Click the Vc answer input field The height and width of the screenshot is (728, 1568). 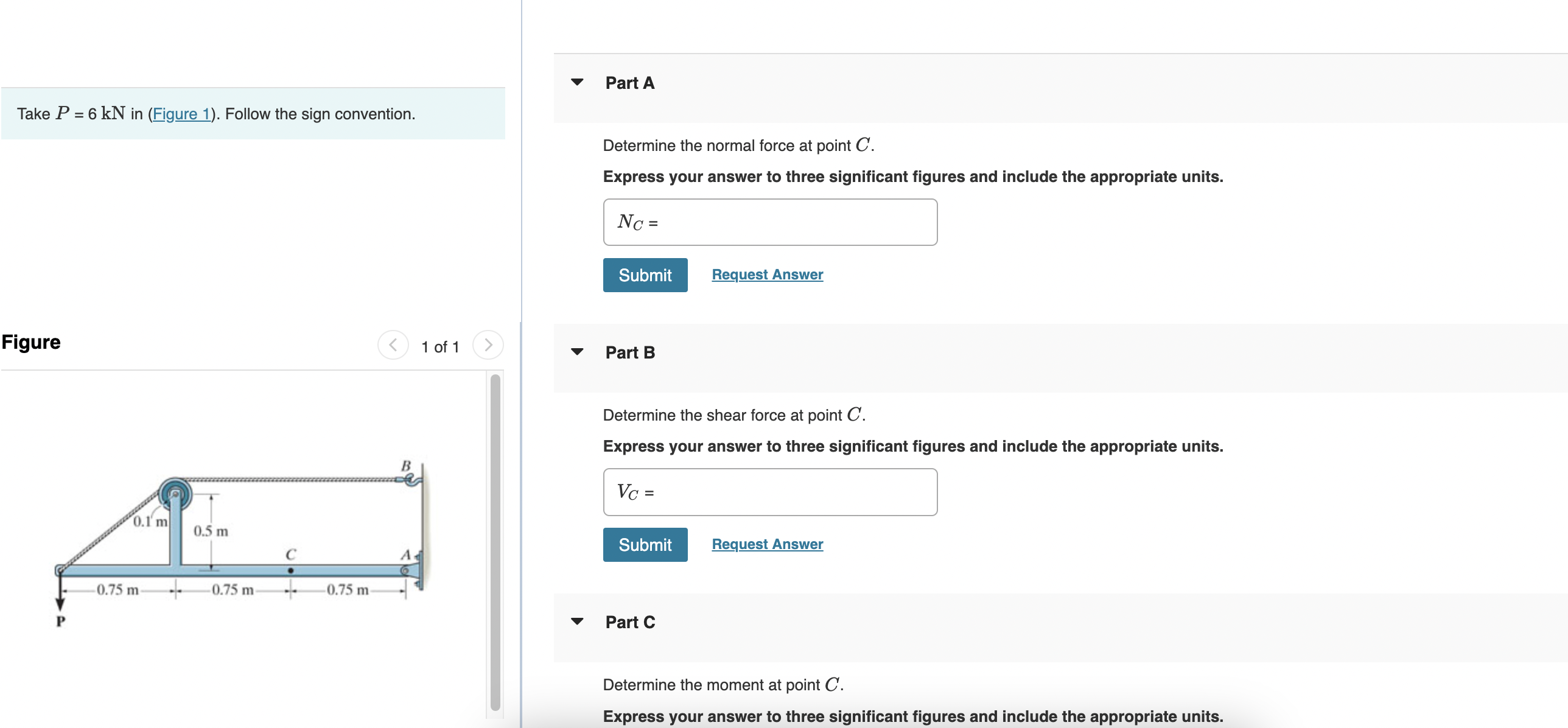(791, 492)
